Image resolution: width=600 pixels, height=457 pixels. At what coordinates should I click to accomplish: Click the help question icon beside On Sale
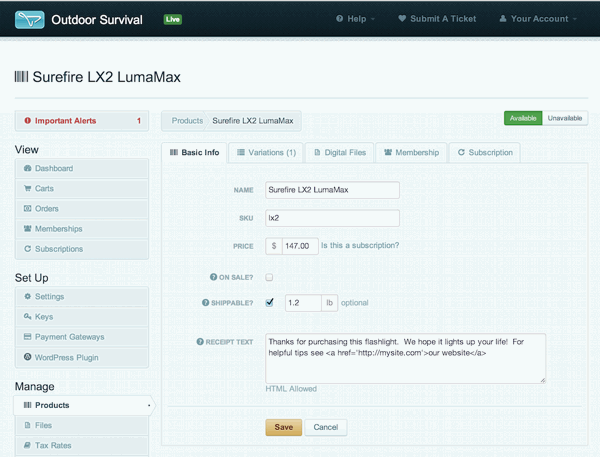point(214,277)
